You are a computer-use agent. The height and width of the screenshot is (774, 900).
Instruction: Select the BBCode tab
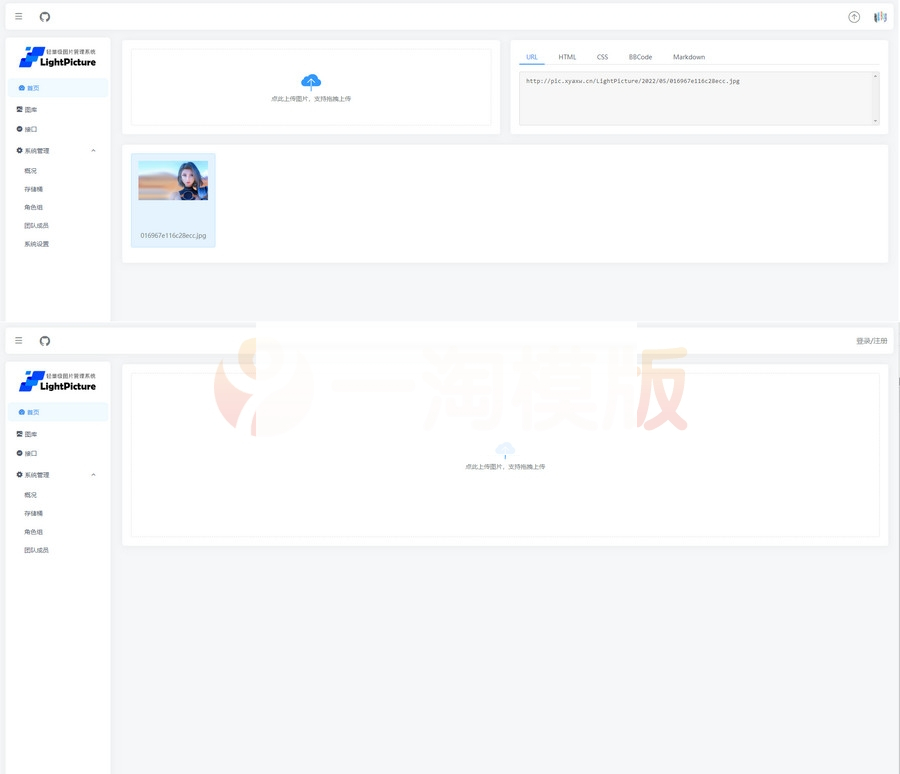point(640,57)
